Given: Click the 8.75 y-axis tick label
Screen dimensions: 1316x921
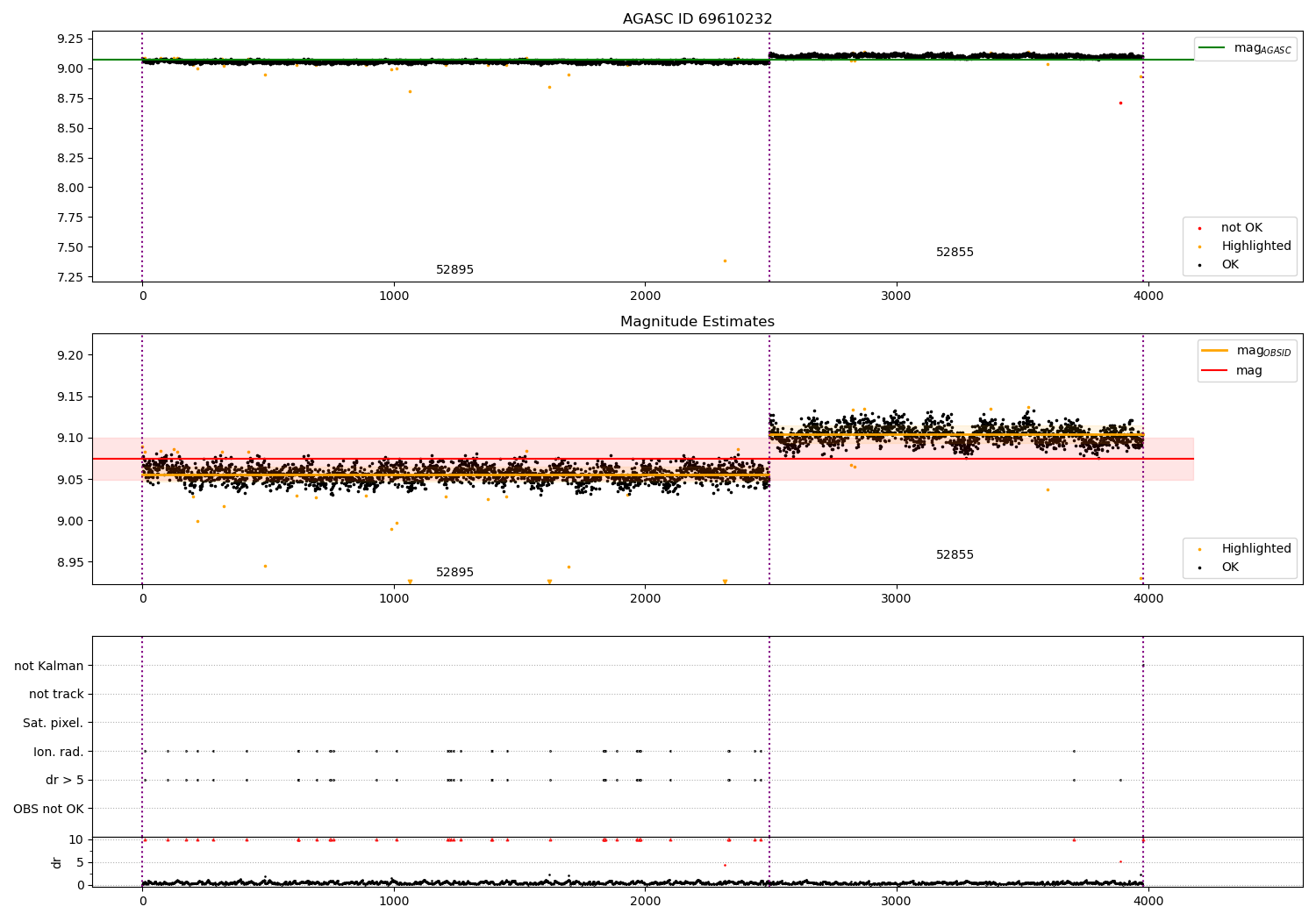Looking at the screenshot, I should click(69, 98).
